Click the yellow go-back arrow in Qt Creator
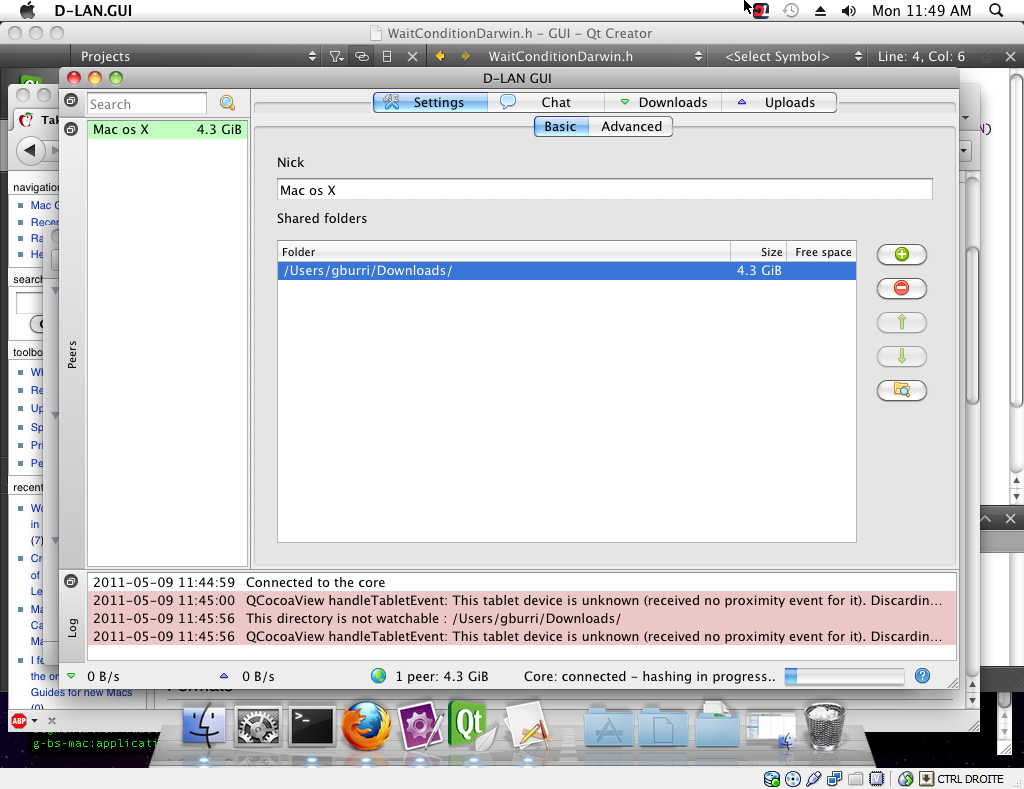The image size is (1024, 789). 440,56
